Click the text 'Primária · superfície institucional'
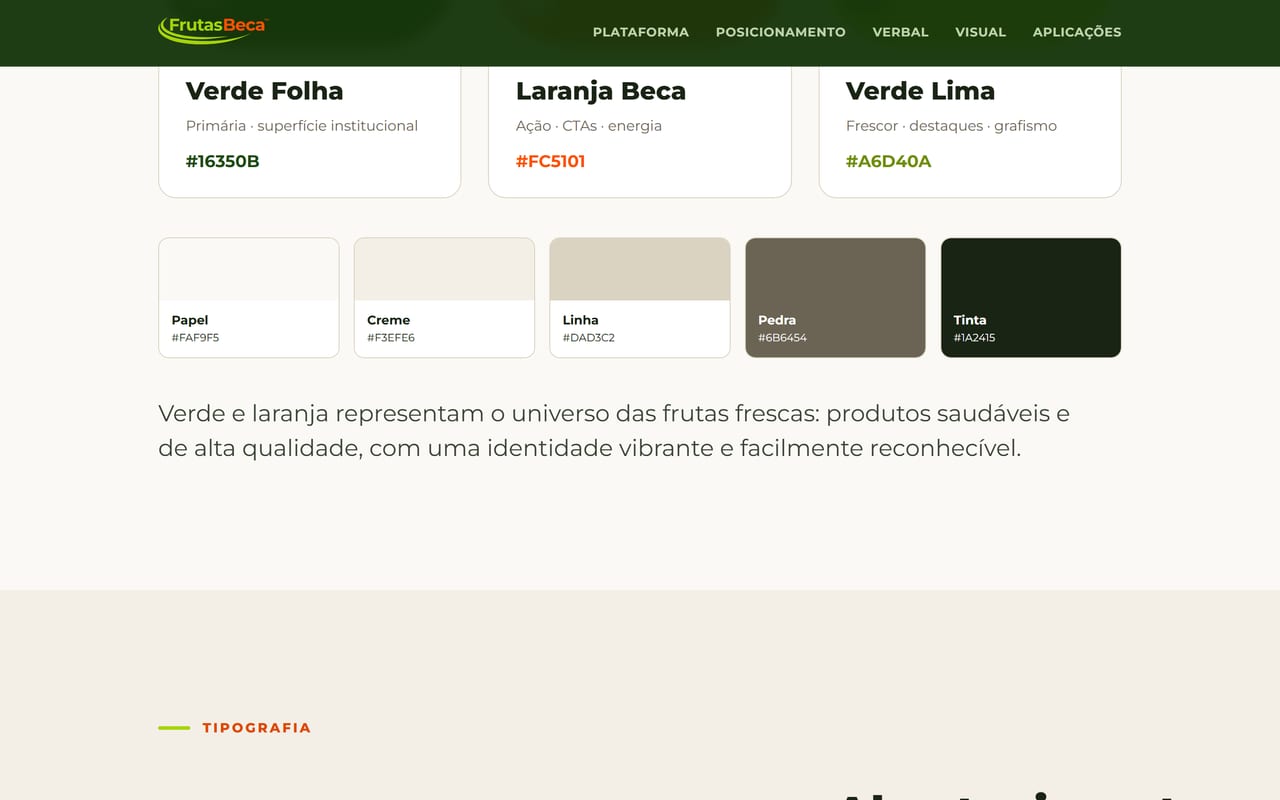Screen dimensions: 1280x800 coord(302,126)
